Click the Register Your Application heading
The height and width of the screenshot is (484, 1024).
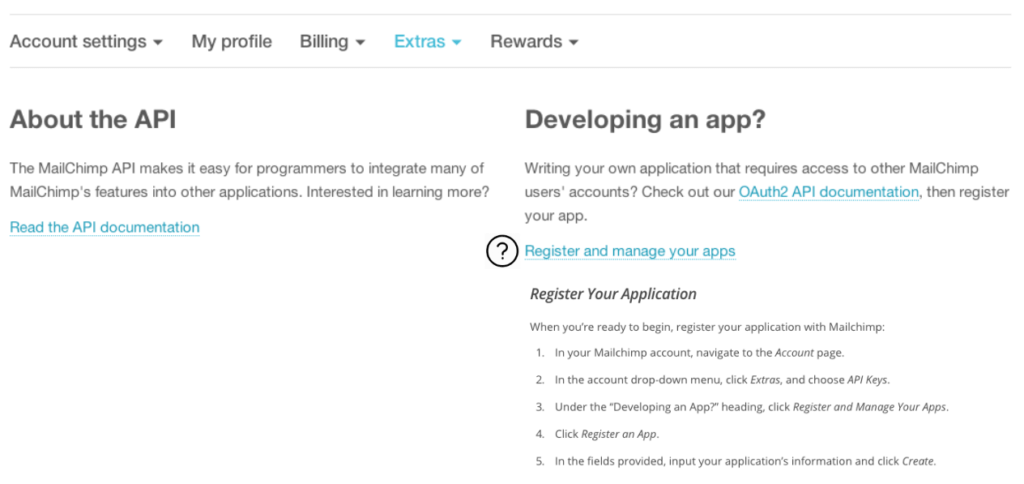pos(613,294)
